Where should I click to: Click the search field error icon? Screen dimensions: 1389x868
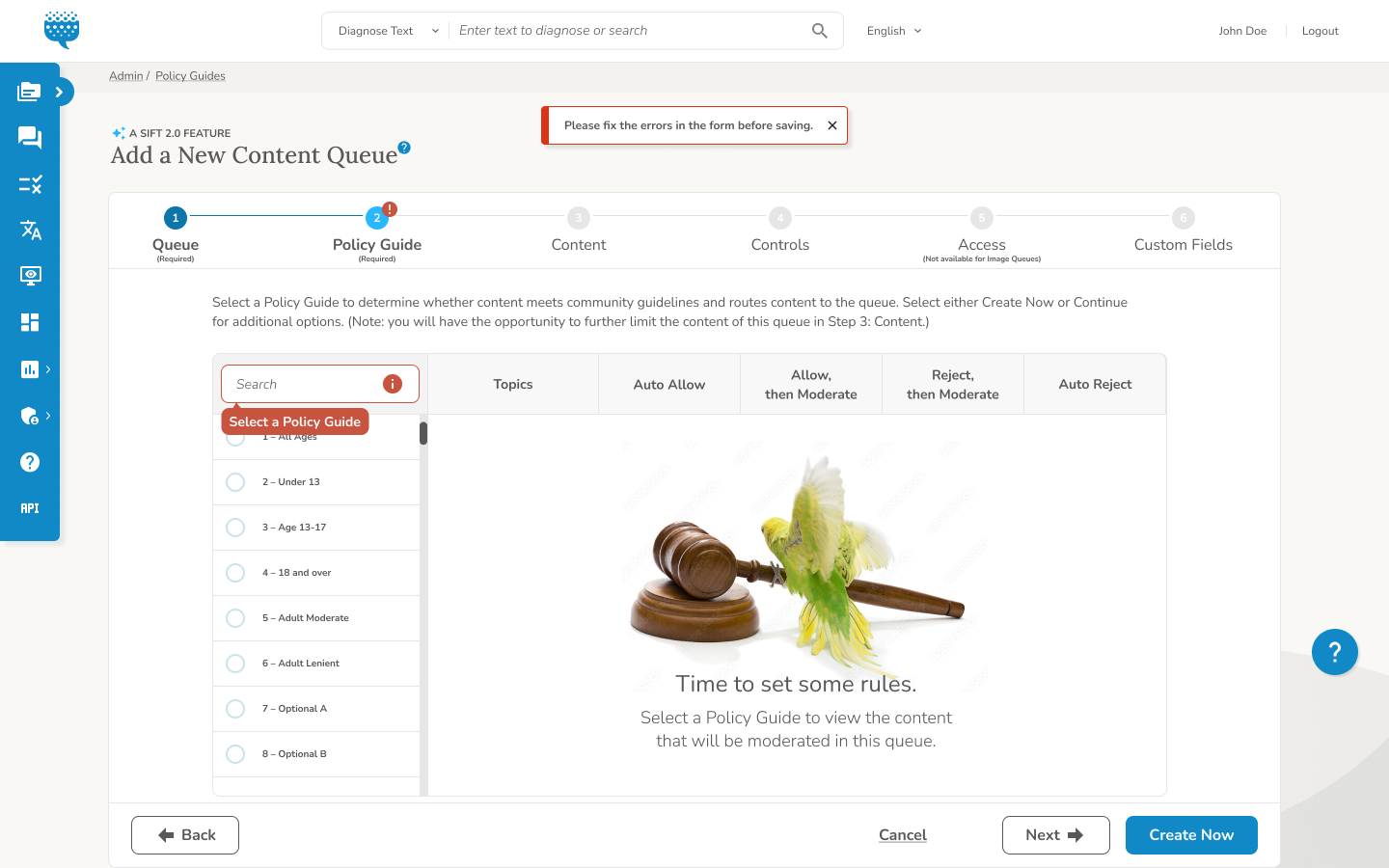(393, 384)
